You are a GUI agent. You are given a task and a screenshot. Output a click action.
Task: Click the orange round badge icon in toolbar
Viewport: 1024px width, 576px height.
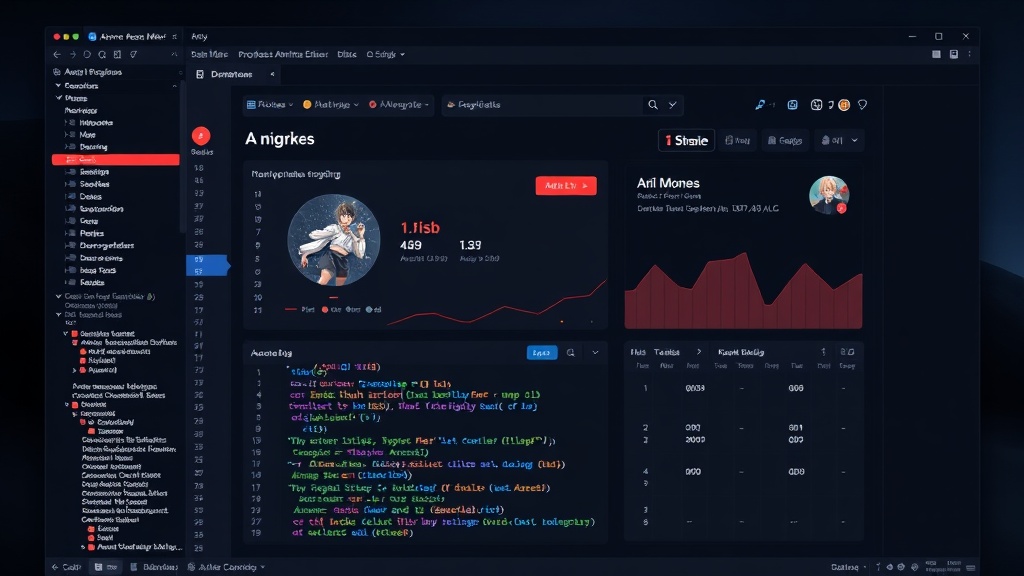pos(844,104)
